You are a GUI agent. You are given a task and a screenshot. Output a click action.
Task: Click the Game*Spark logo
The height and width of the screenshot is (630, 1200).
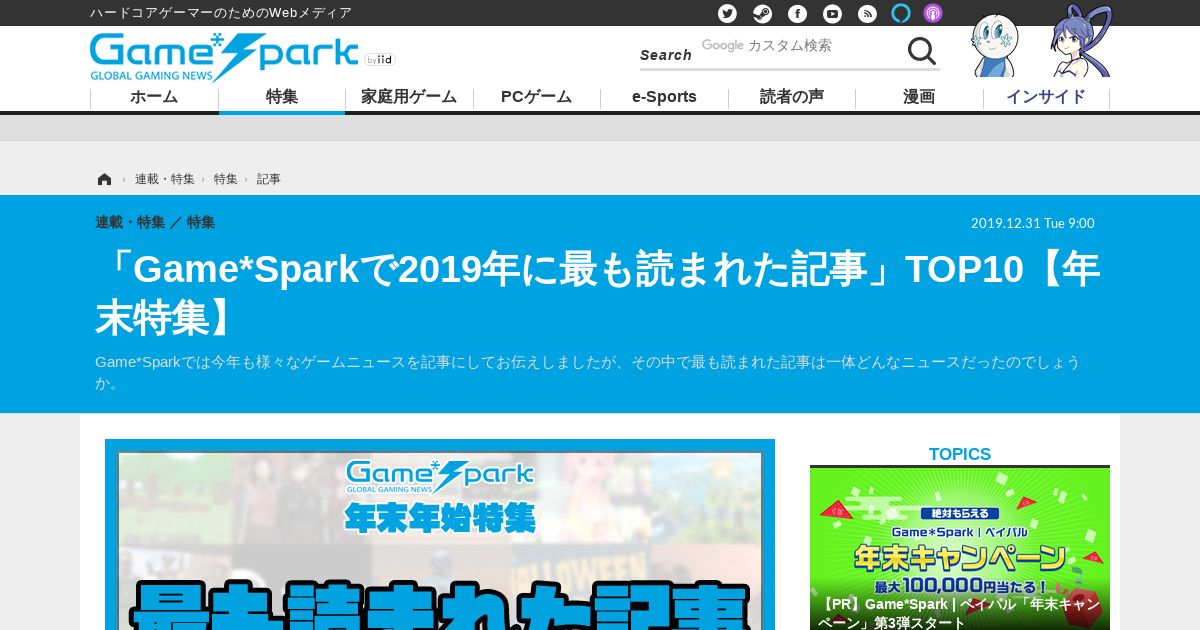(224, 57)
